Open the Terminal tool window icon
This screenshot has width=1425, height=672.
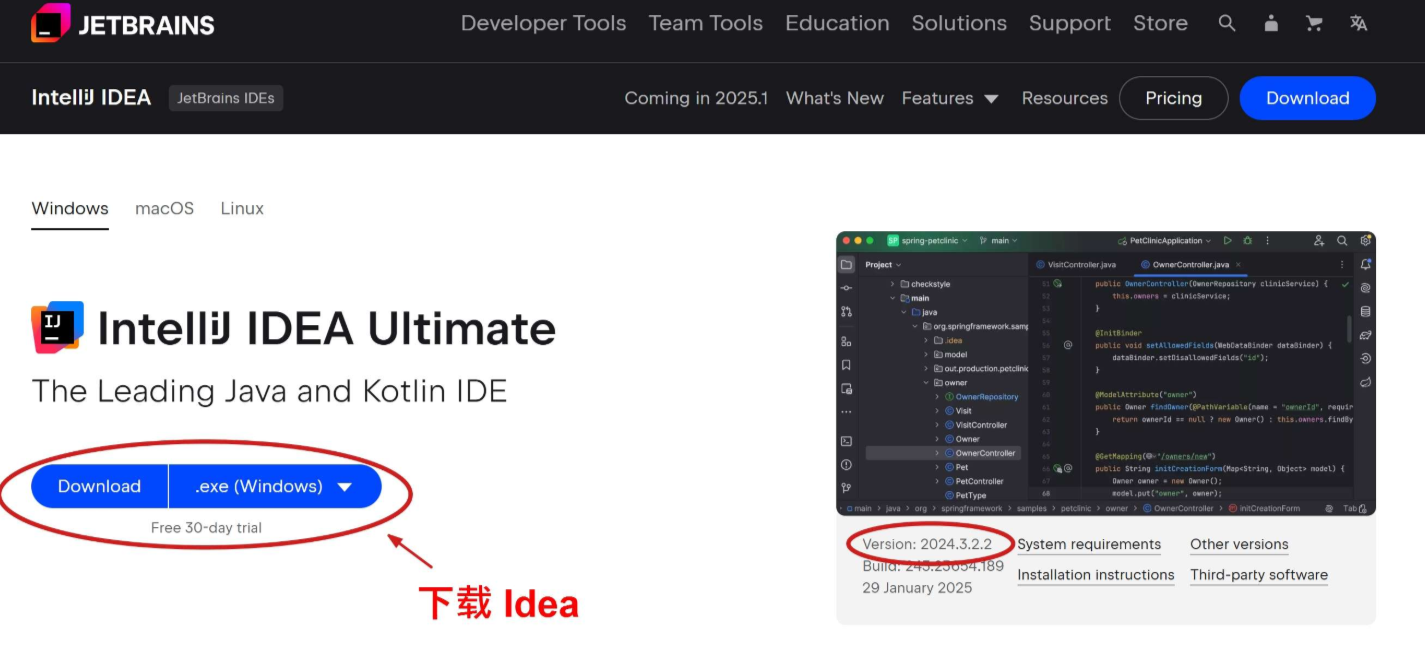tap(846, 441)
